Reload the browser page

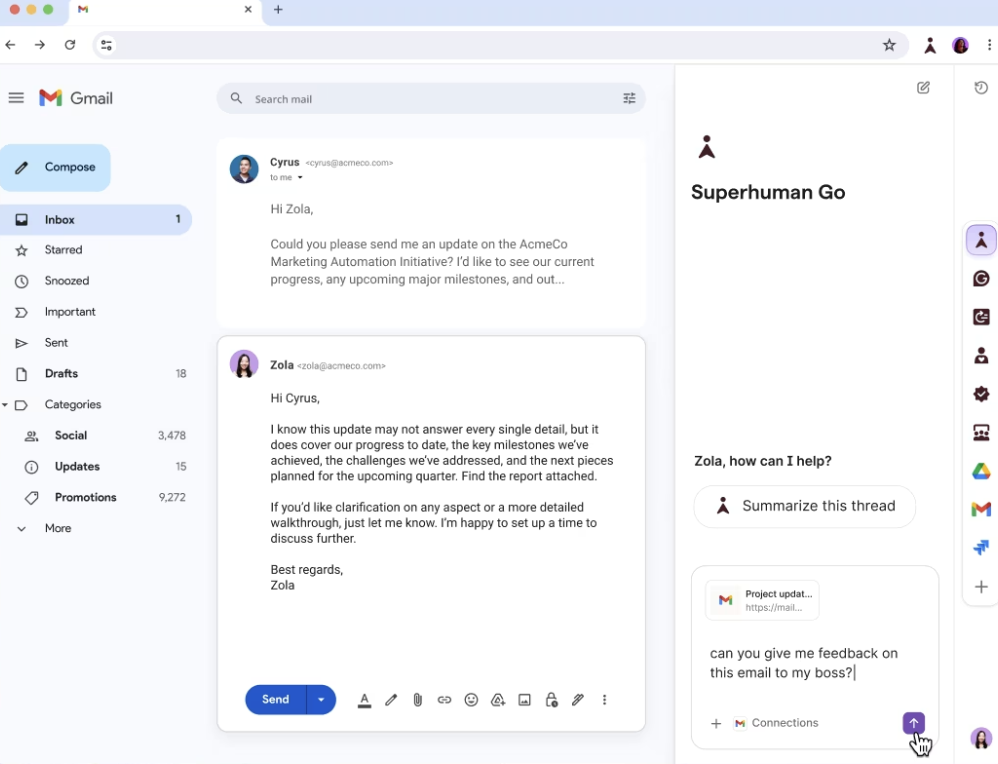(70, 45)
